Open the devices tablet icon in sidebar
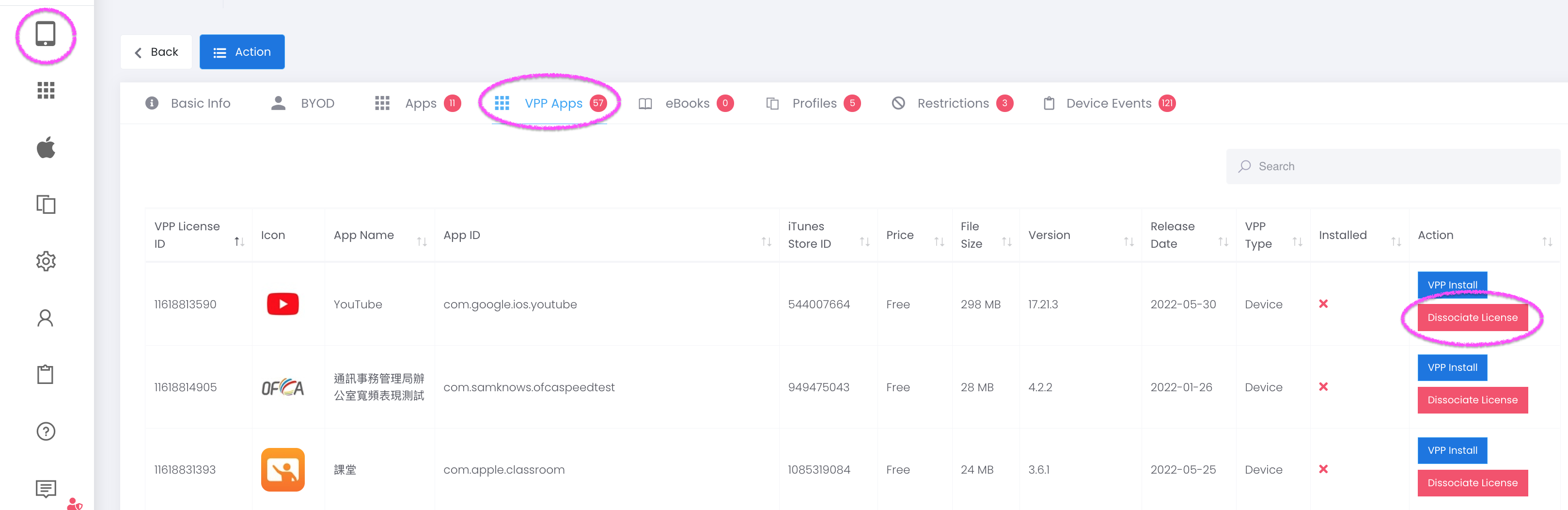 46,35
